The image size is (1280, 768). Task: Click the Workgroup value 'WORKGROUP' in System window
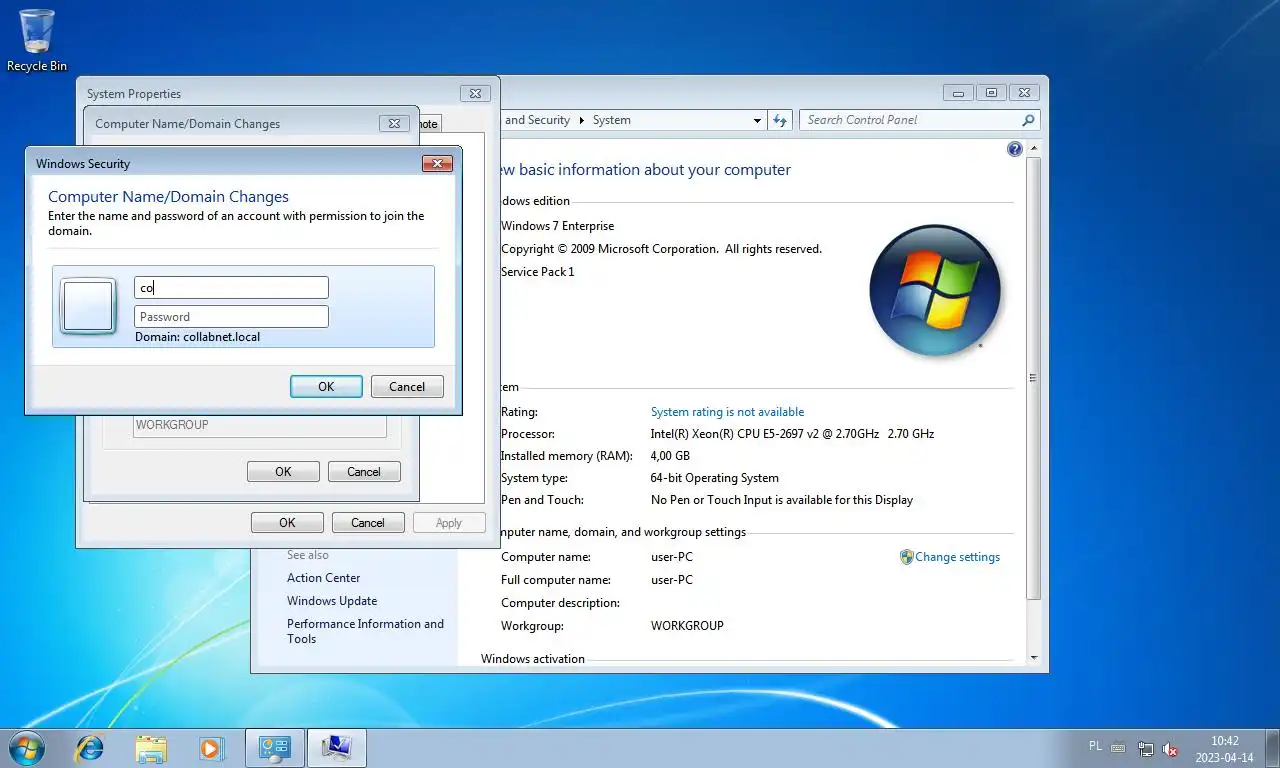[x=687, y=626]
